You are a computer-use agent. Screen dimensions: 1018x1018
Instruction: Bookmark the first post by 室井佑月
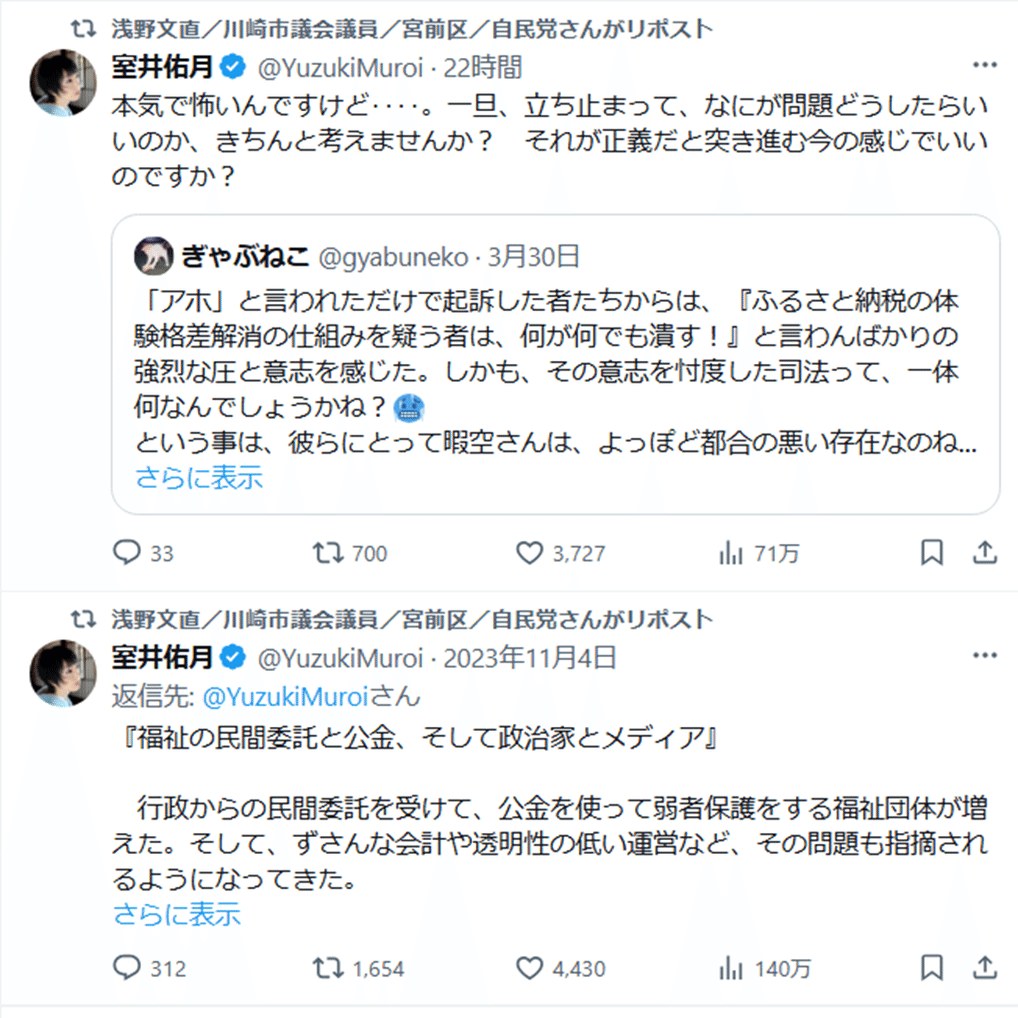(x=931, y=553)
